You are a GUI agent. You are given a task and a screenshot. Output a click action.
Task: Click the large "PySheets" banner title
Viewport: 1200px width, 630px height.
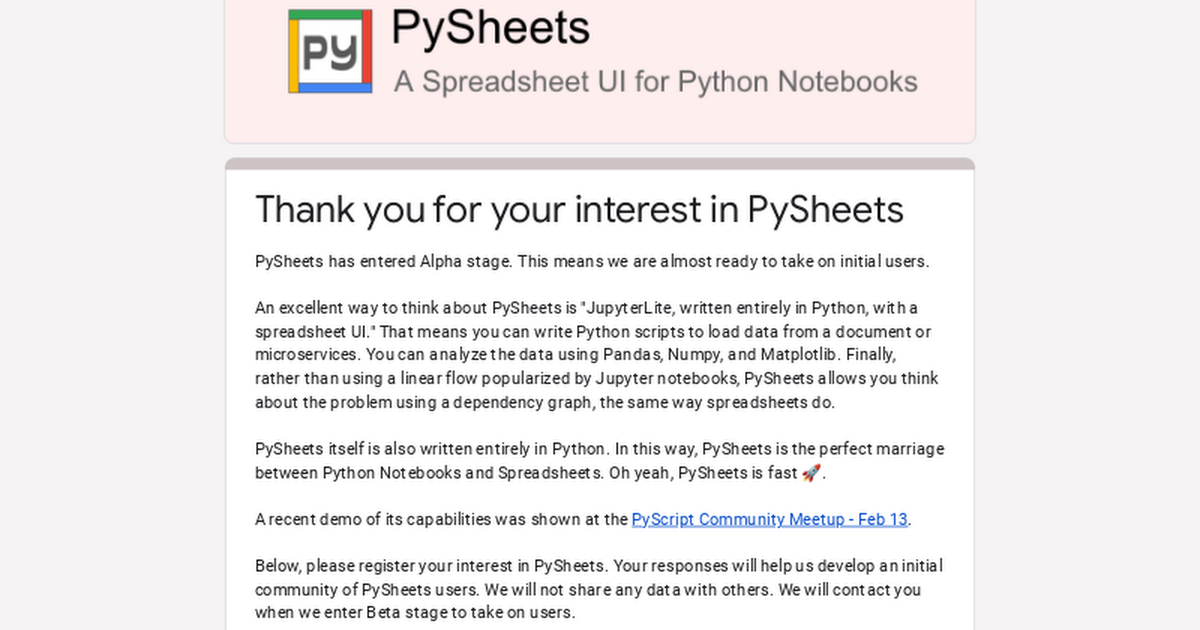click(490, 28)
